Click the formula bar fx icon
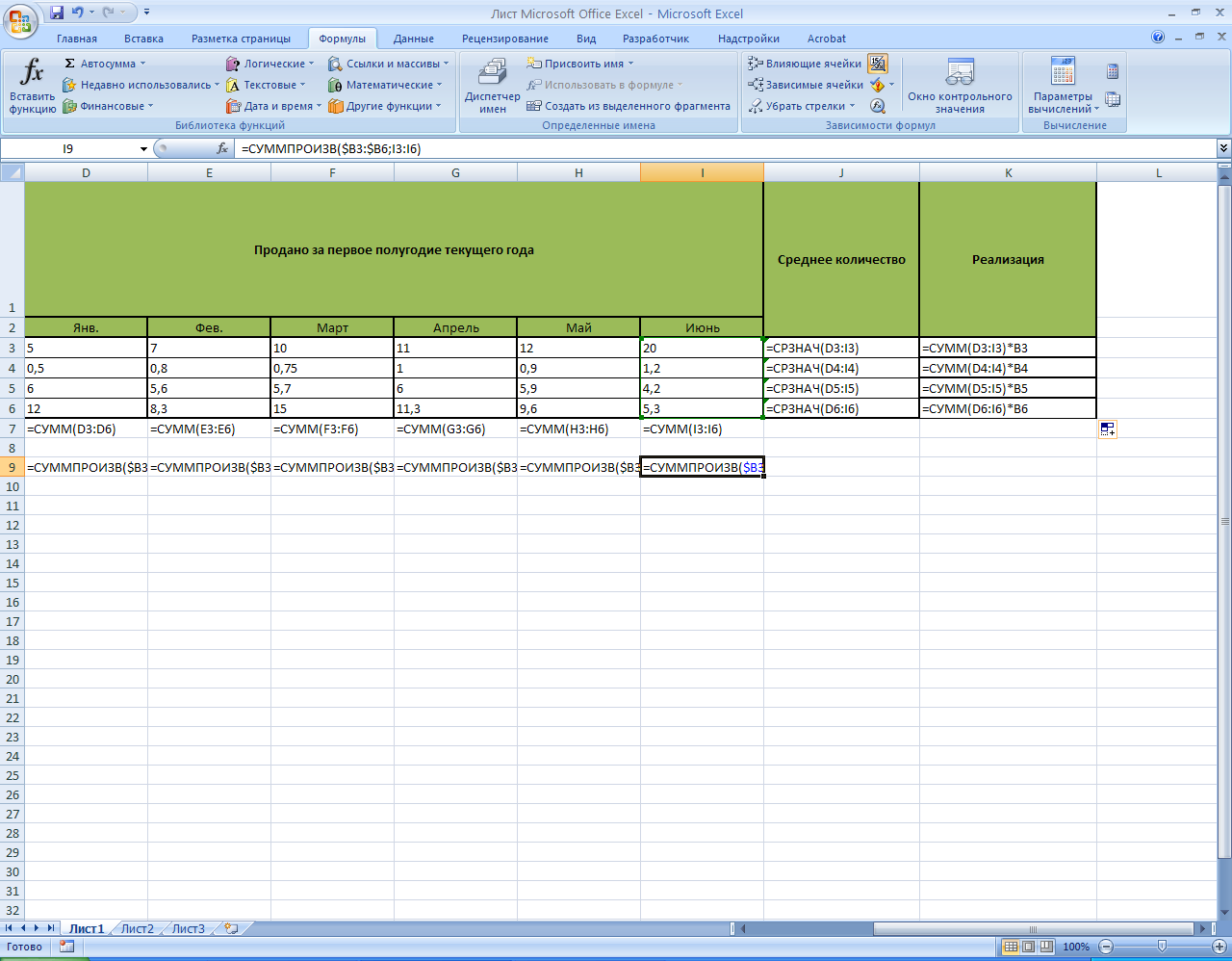Image resolution: width=1232 pixels, height=961 pixels. (222, 148)
